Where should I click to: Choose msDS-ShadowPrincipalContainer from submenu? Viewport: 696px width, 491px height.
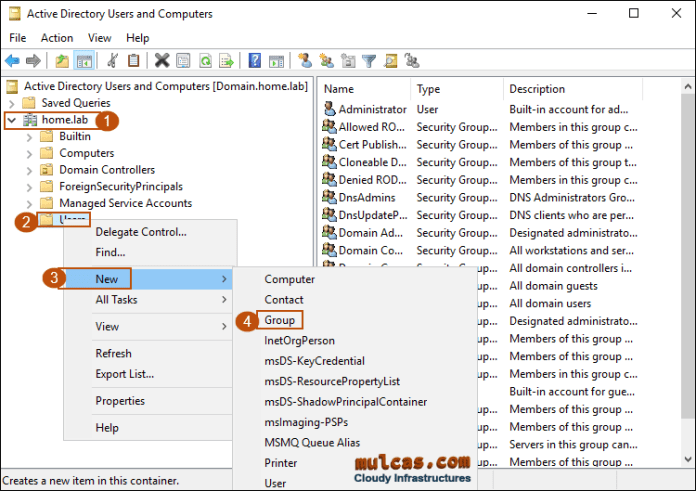pyautogui.click(x=355, y=402)
